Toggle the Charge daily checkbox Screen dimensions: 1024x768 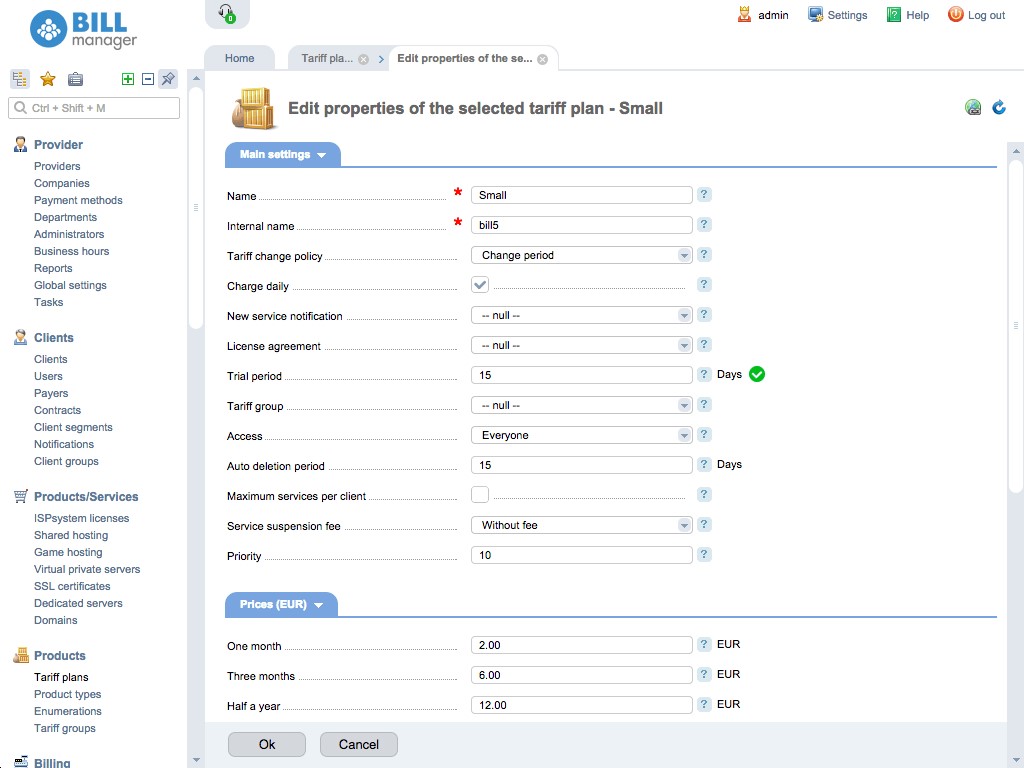point(480,284)
